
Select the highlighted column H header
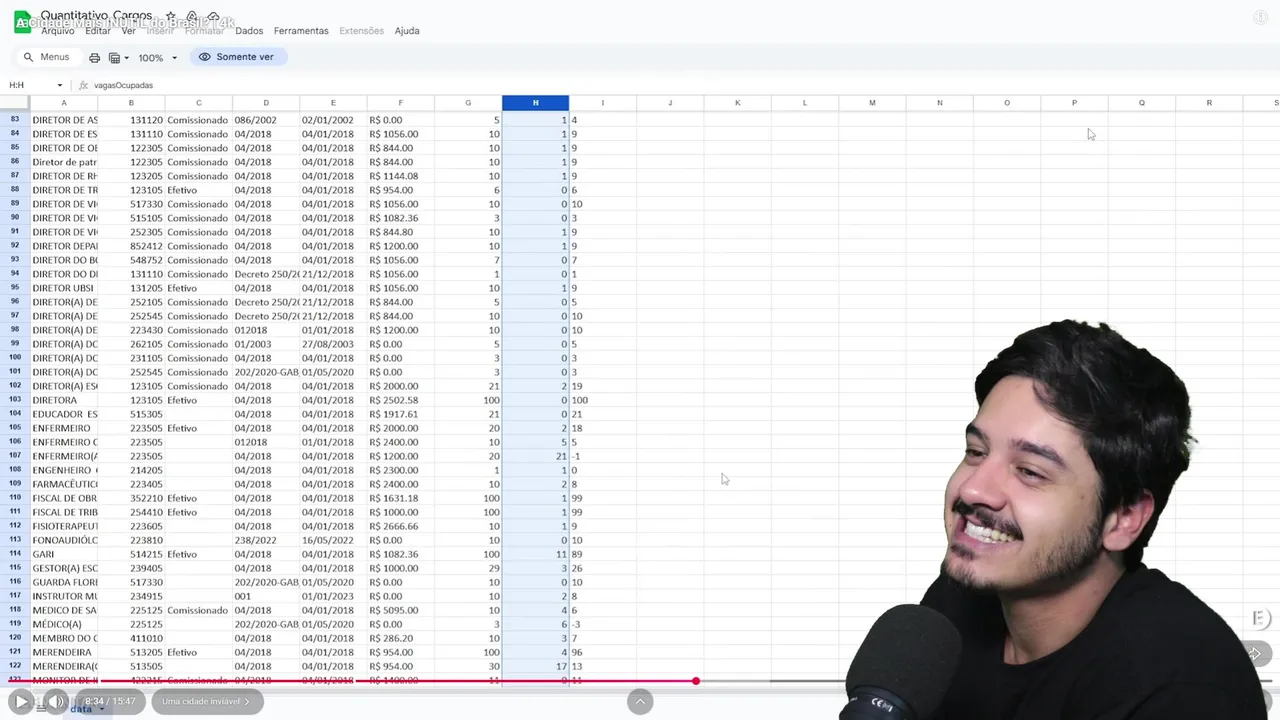(x=535, y=103)
